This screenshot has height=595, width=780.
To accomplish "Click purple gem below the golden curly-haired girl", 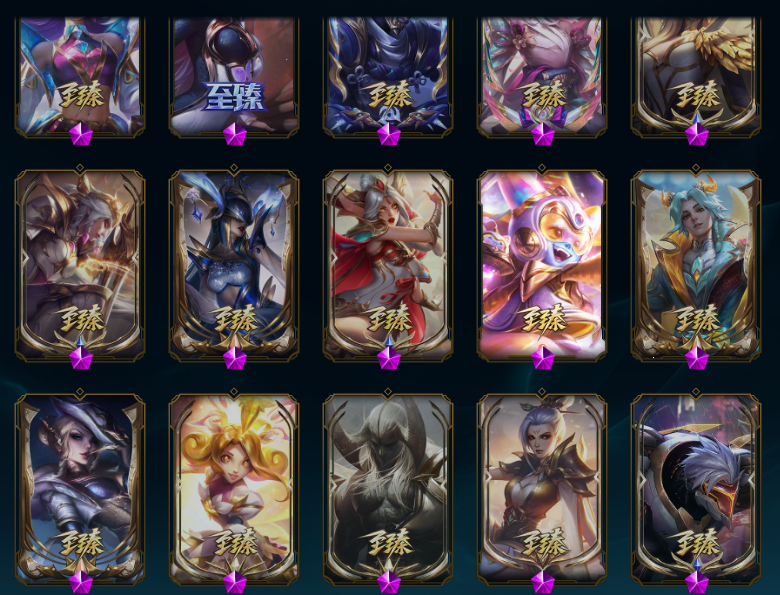I will click(235, 582).
